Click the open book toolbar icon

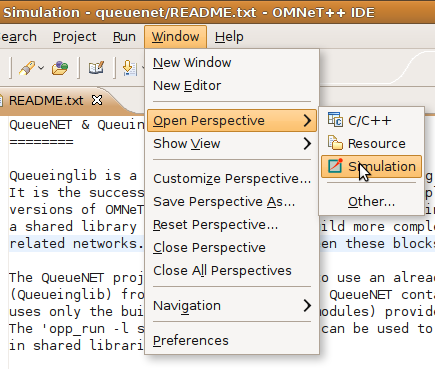click(x=96, y=68)
